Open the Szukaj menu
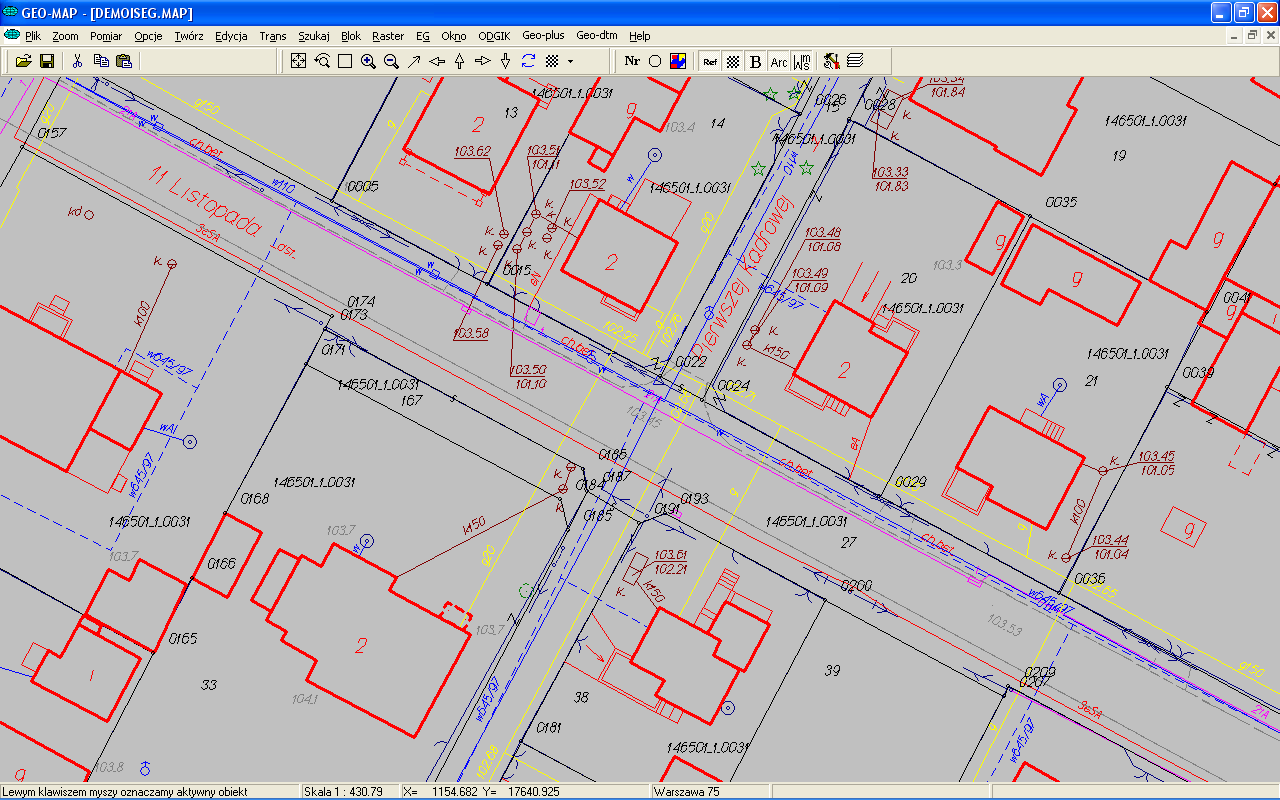The height and width of the screenshot is (800, 1280). coord(314,36)
